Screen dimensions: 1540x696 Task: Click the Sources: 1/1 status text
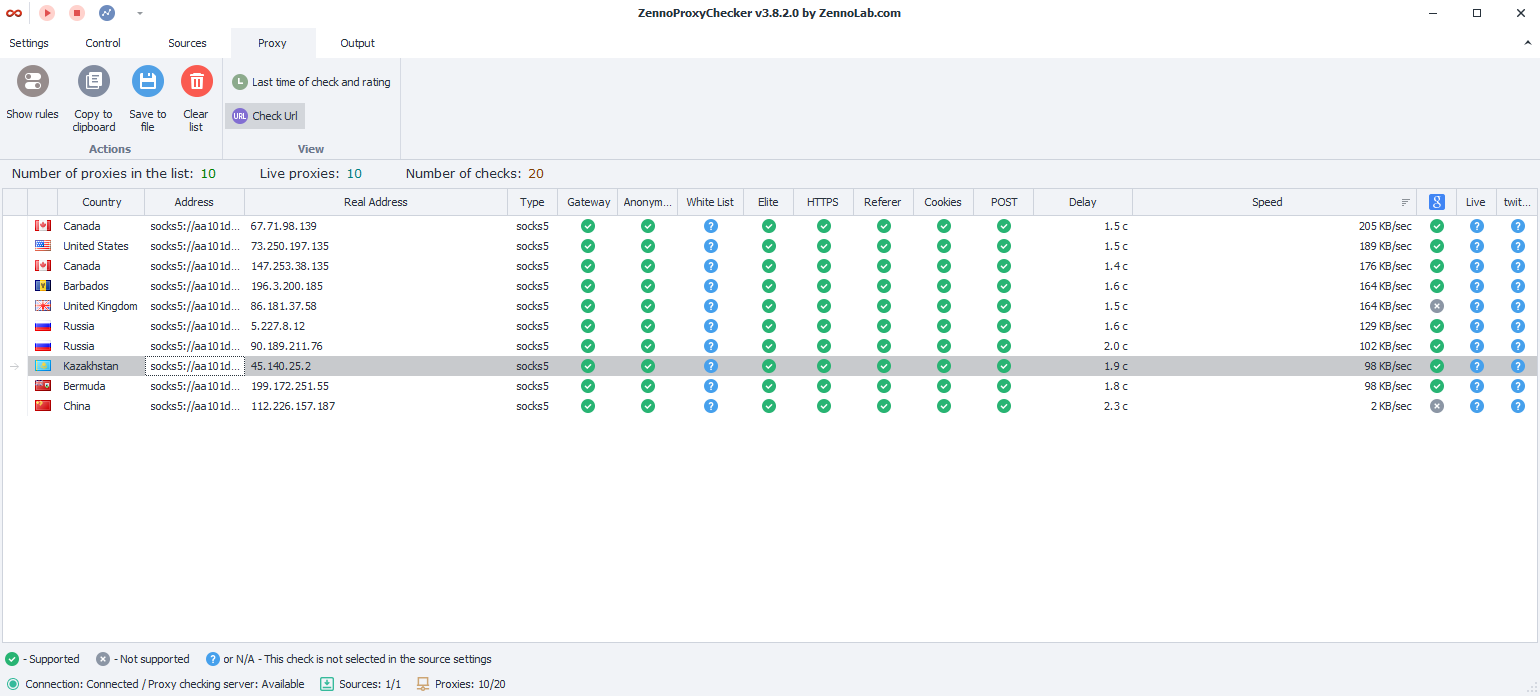pos(370,684)
